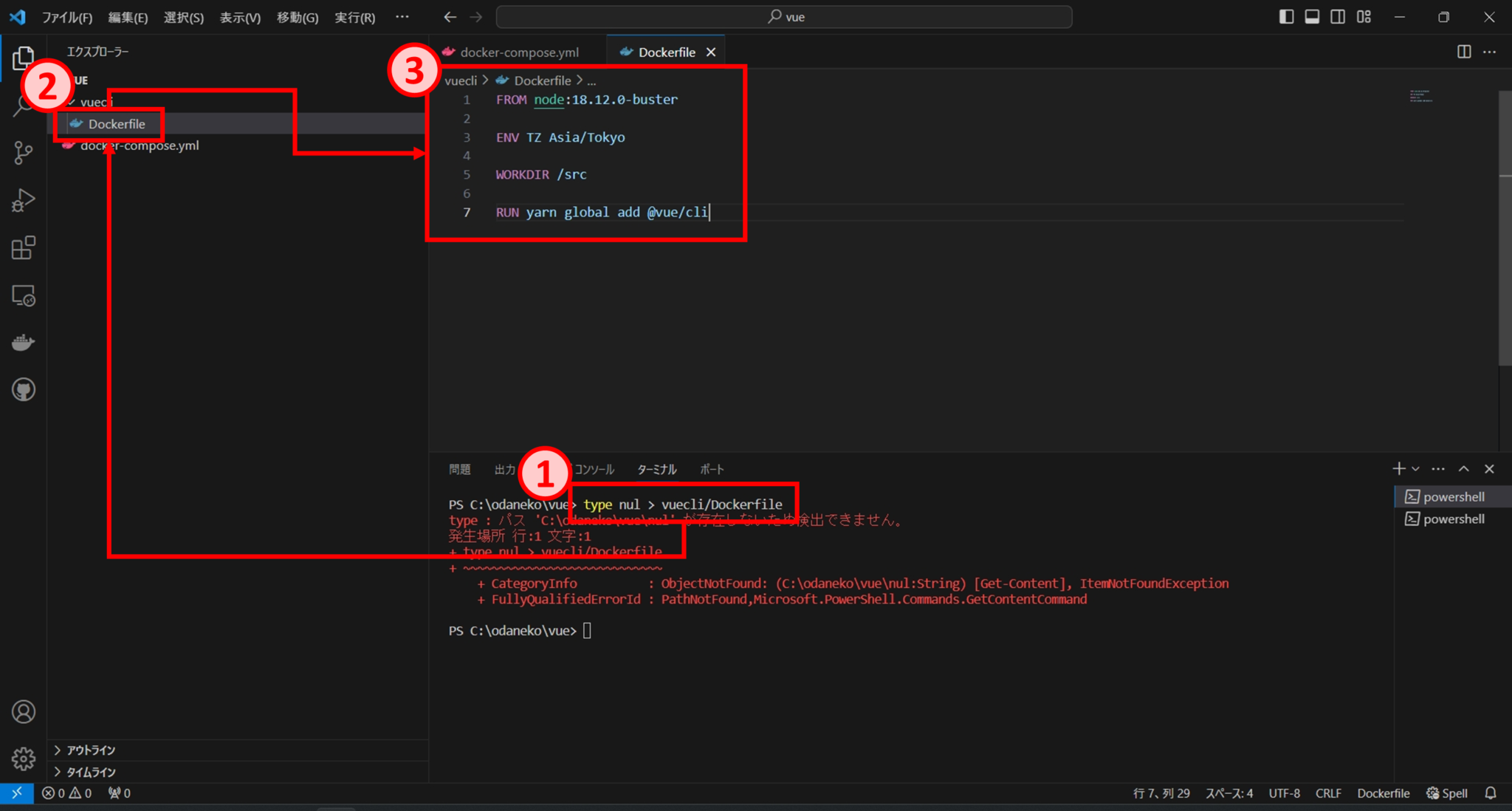The height and width of the screenshot is (811, 1512).
Task: Change line ending by clicking CRLF
Action: tap(1327, 793)
